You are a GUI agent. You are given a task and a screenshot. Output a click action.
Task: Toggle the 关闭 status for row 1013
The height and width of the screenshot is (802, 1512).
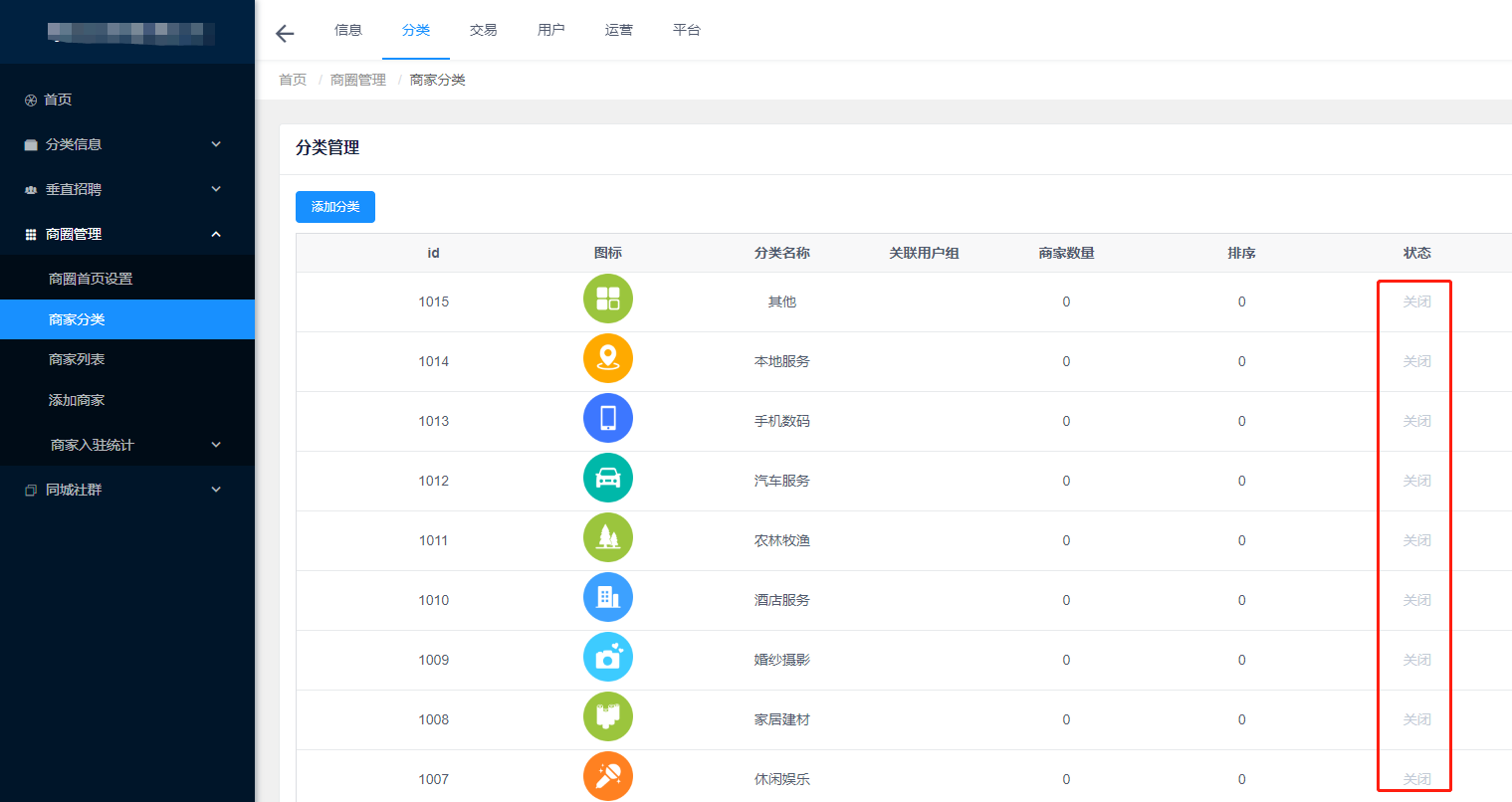(1416, 421)
